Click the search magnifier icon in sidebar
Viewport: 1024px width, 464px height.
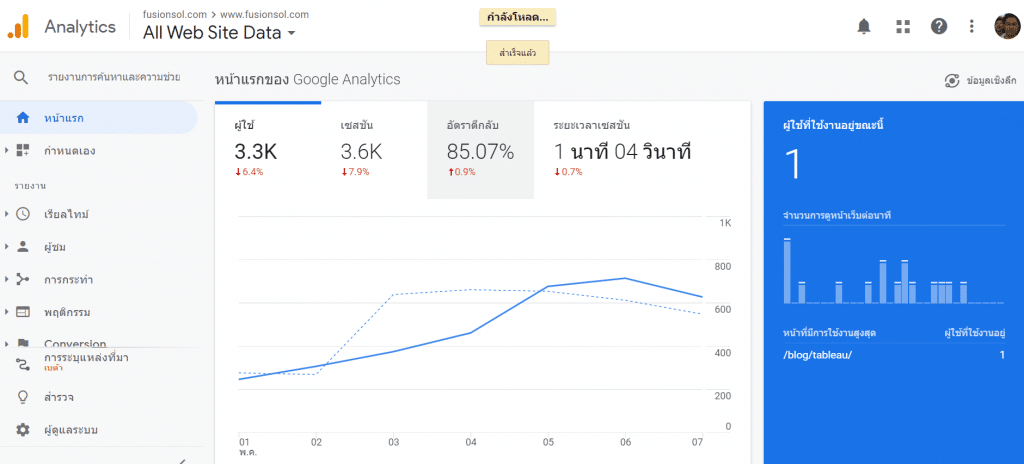pos(21,78)
